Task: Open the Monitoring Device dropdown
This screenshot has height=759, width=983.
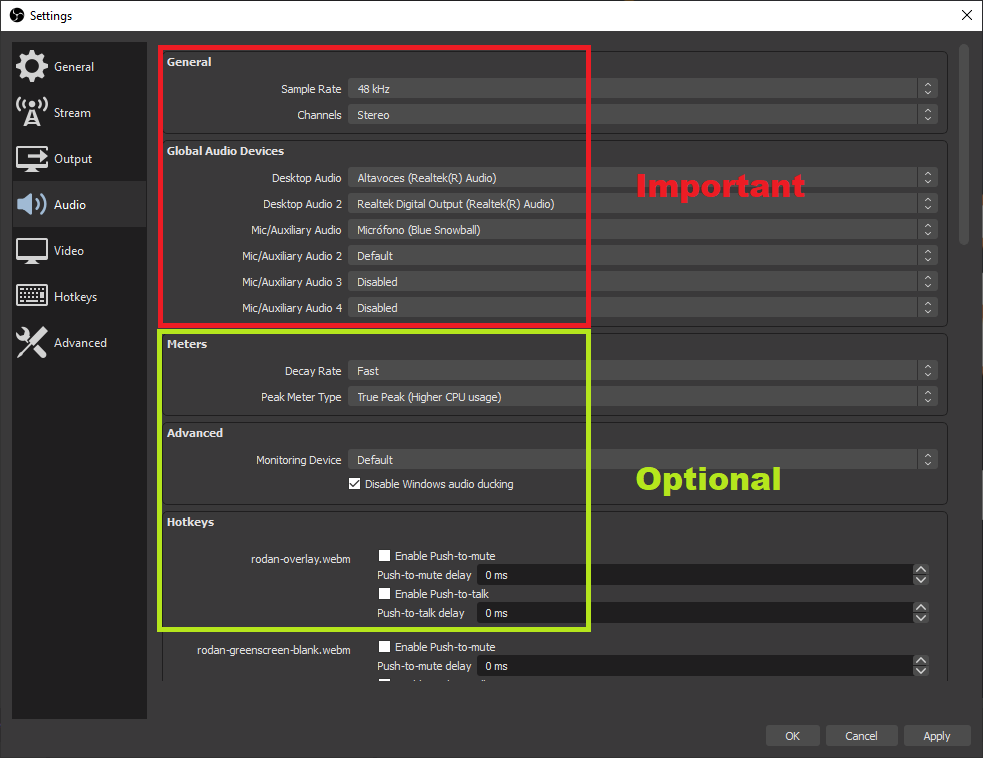Action: coord(642,460)
